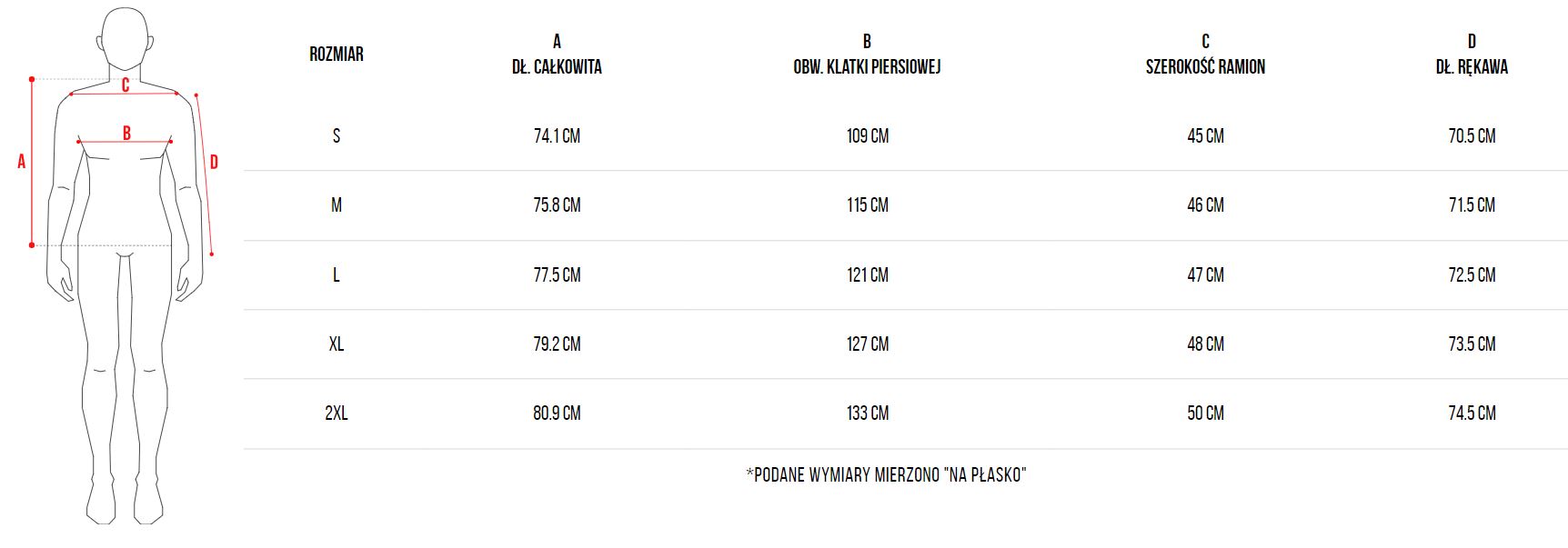The width and height of the screenshot is (1568, 548).
Task: Select the 71.5 CM sleeve length value
Action: pos(1472,205)
